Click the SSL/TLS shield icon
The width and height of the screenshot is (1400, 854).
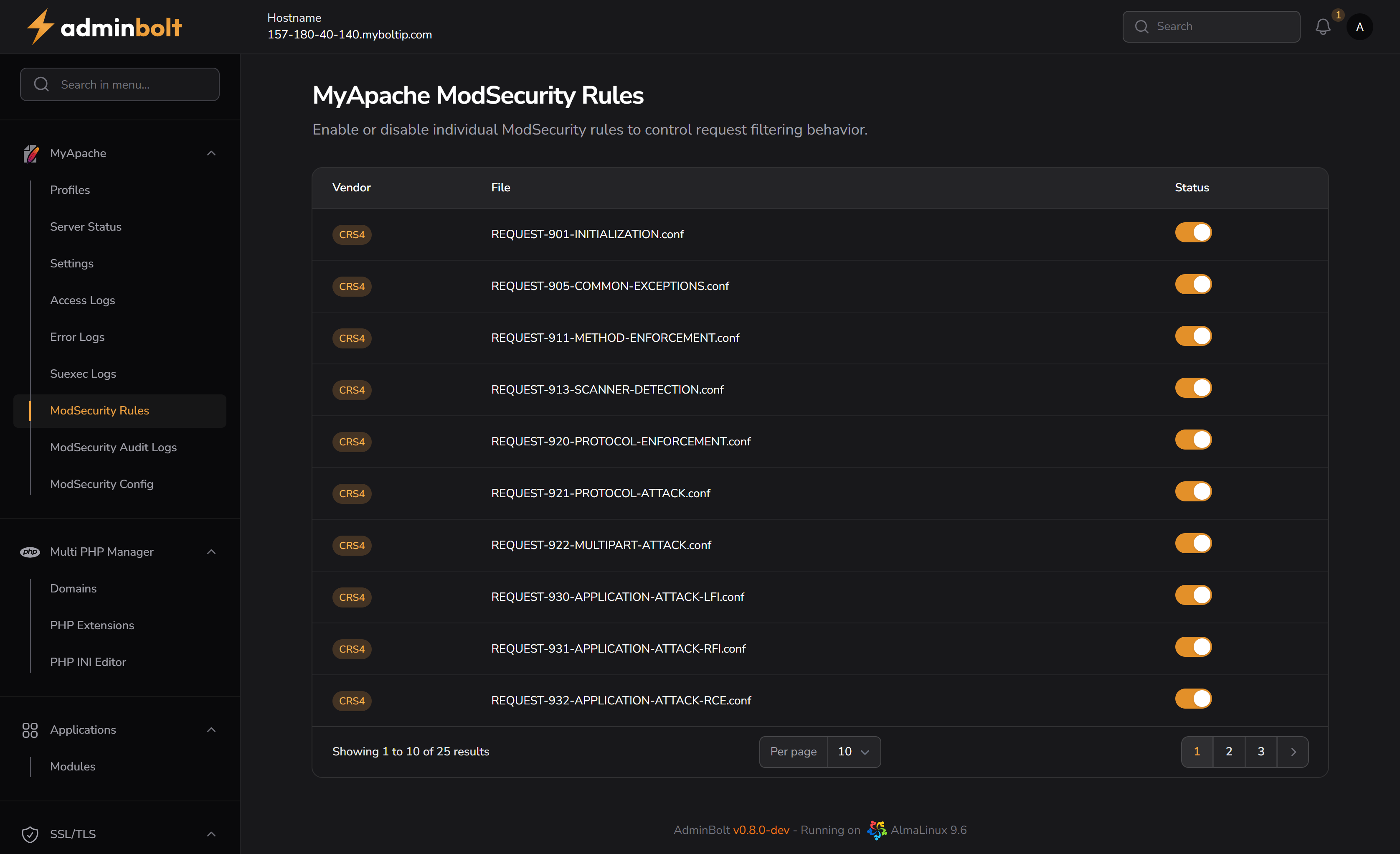(x=30, y=834)
